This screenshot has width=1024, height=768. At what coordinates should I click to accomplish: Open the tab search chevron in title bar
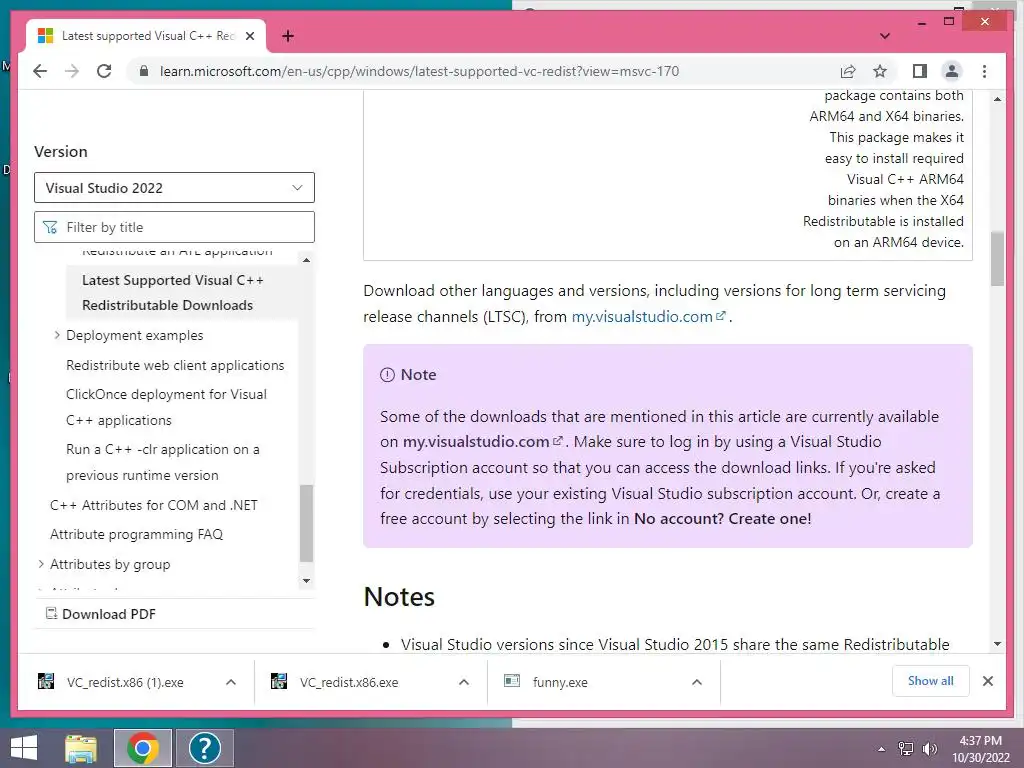point(885,36)
